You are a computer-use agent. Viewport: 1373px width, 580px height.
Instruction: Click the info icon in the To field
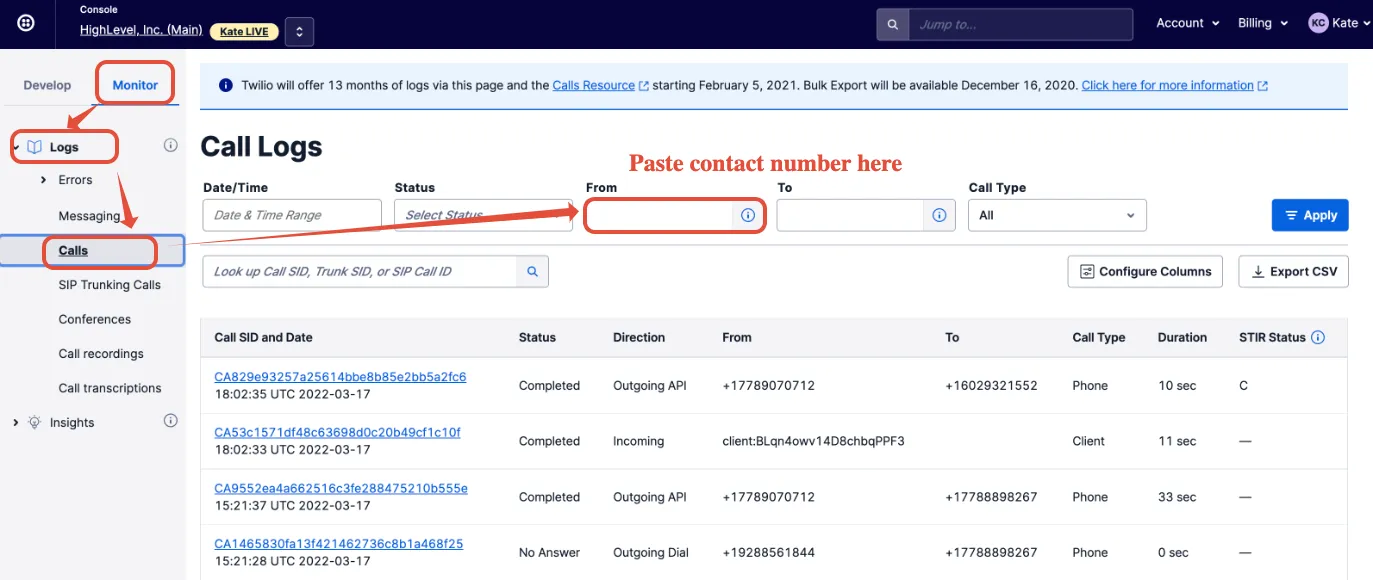click(939, 215)
